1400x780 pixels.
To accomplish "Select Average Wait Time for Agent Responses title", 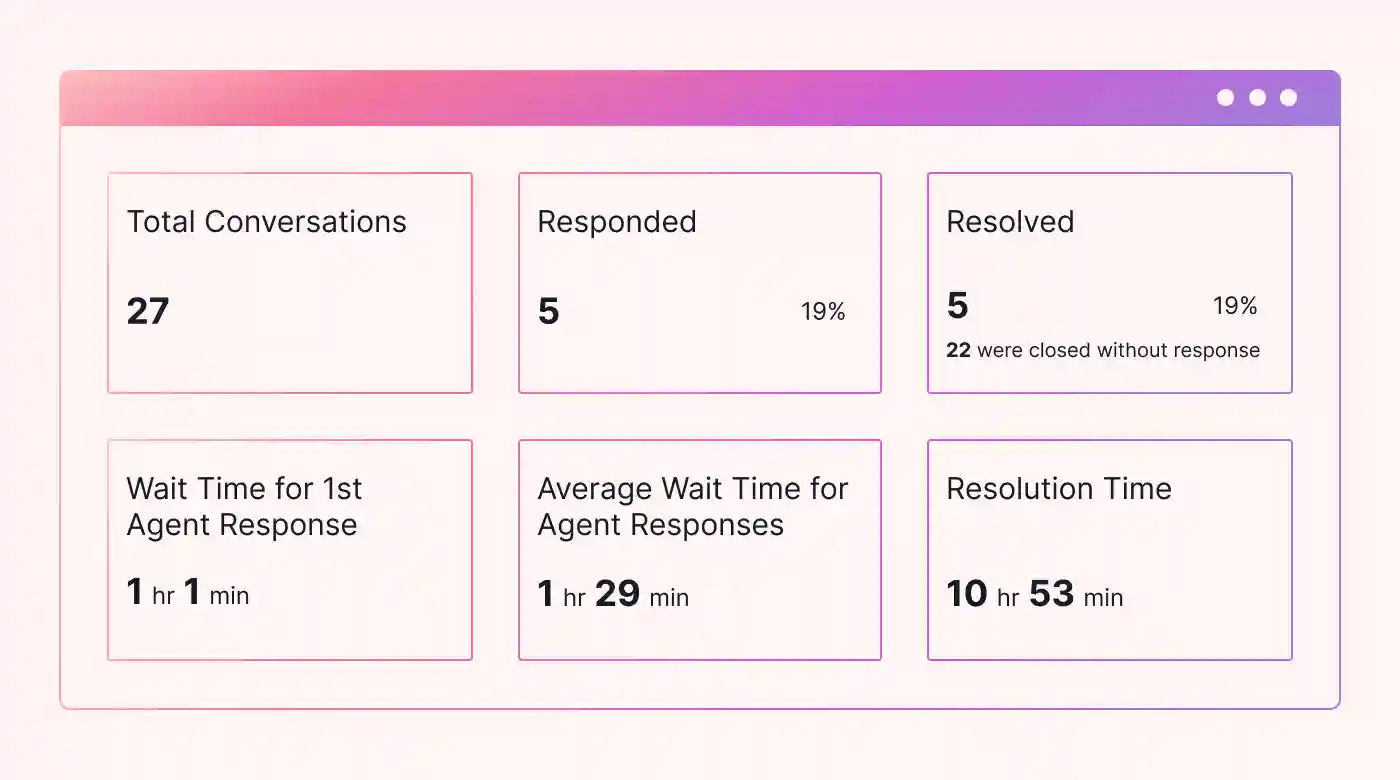I will pos(692,507).
